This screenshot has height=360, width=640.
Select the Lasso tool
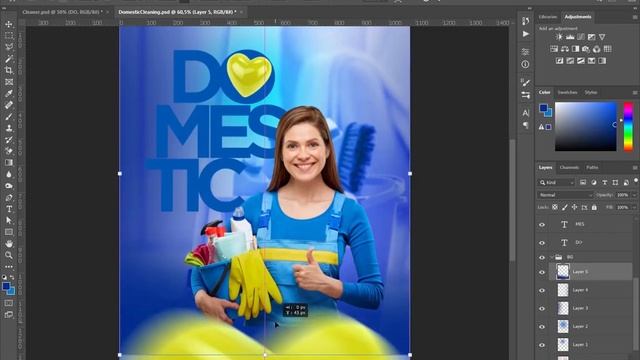pos(9,47)
